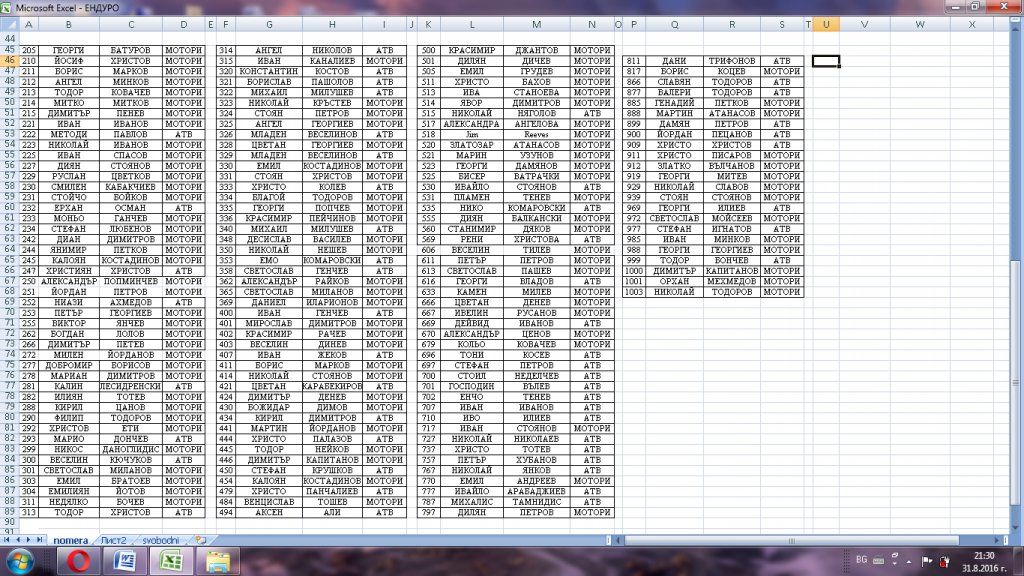The height and width of the screenshot is (576, 1024).
Task: Select the cell with ИЛАРИОНОВ
Action: pyautogui.click(x=332, y=302)
